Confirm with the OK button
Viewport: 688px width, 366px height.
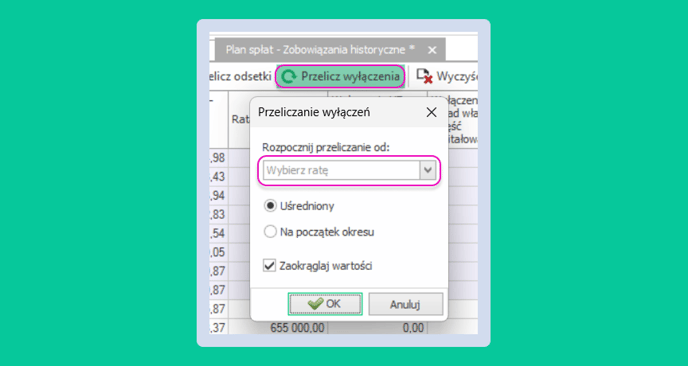(x=325, y=304)
